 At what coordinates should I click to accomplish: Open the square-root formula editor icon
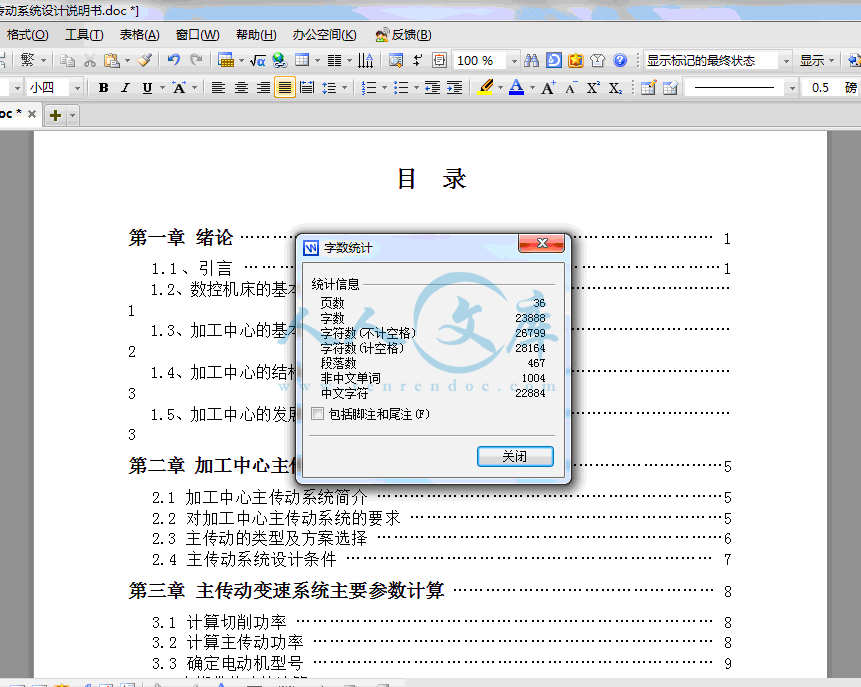click(x=258, y=60)
